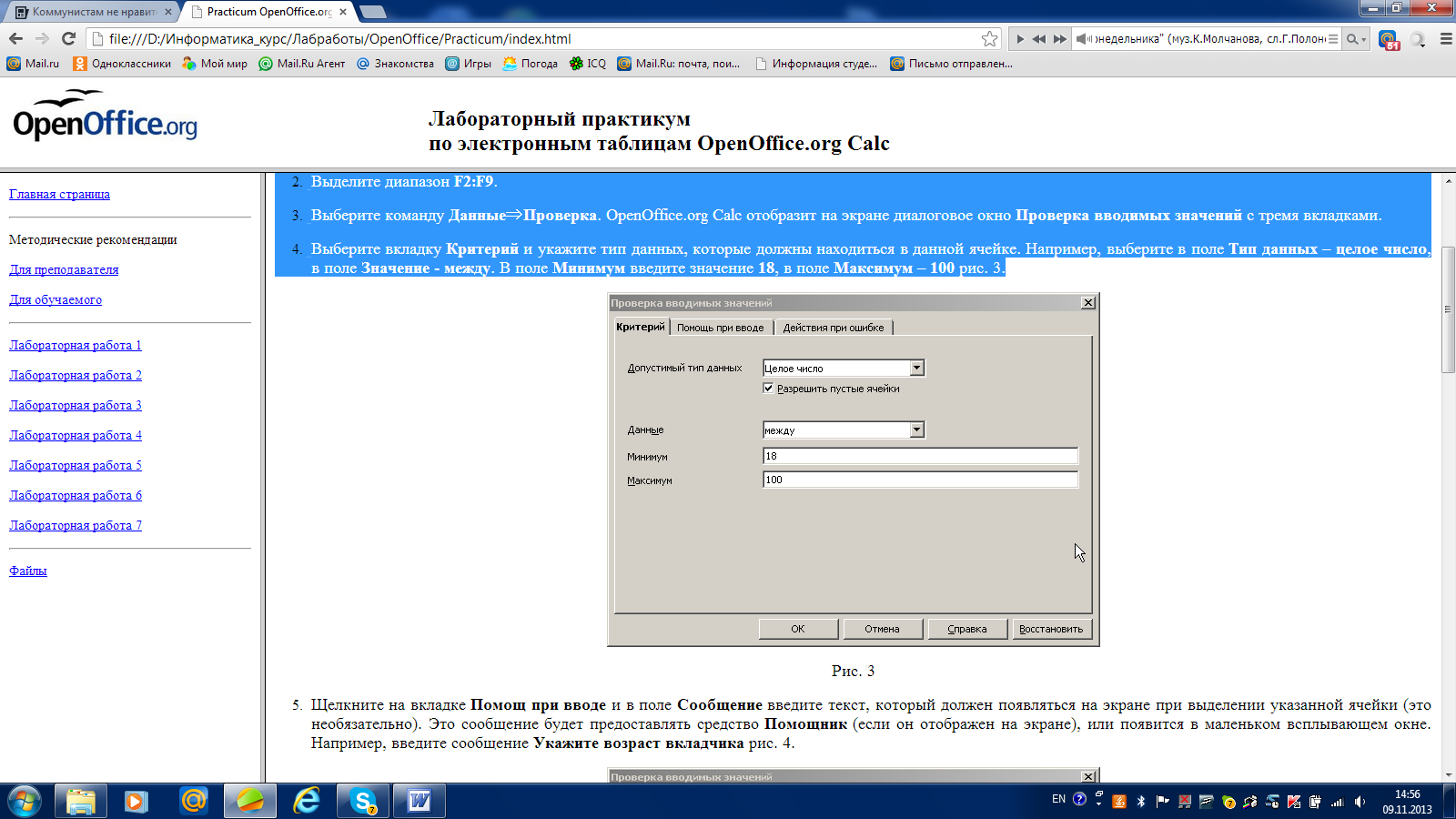Go back with the browser back arrow
Screen dimensions: 1456x819
15,38
